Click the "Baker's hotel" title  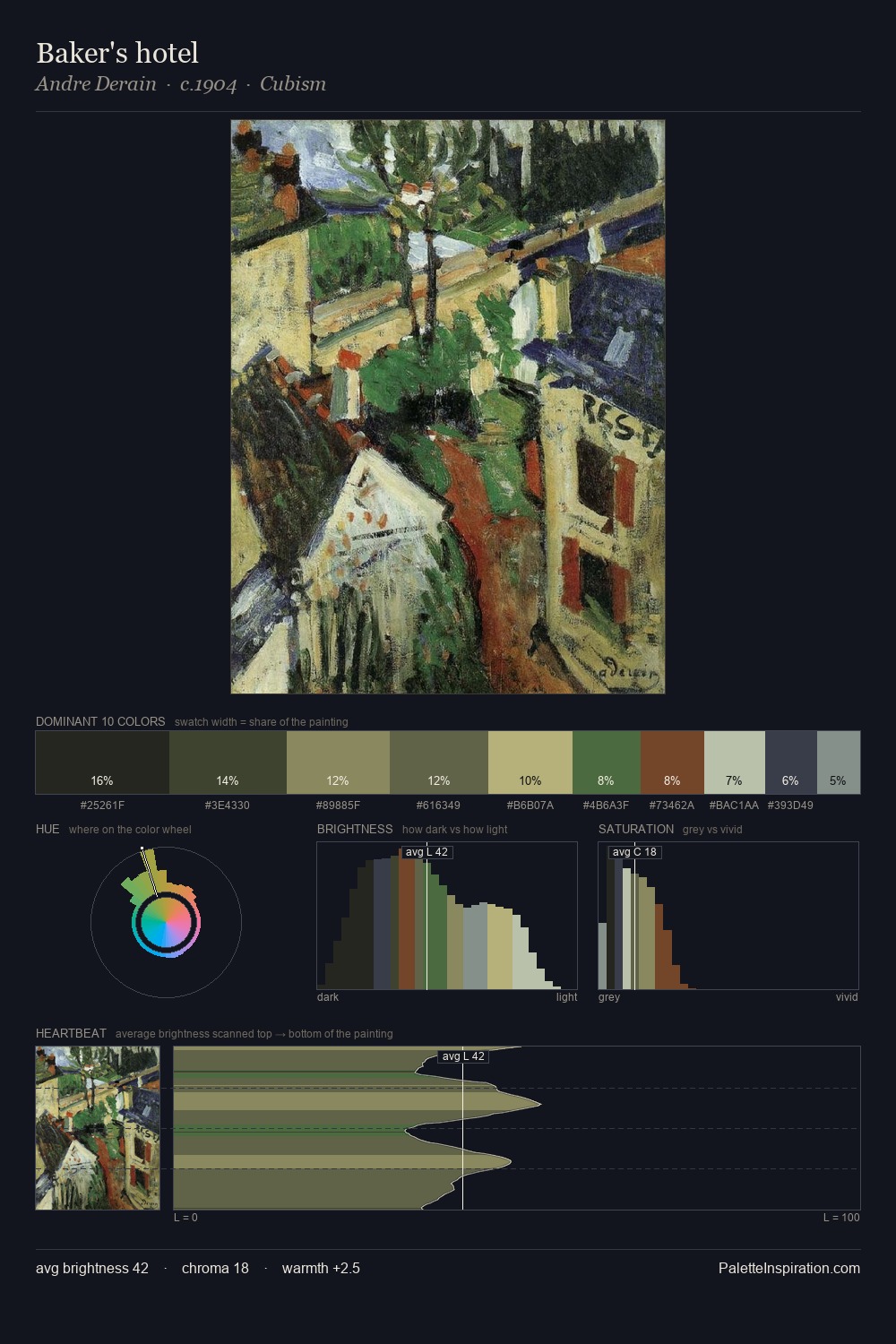coord(117,53)
